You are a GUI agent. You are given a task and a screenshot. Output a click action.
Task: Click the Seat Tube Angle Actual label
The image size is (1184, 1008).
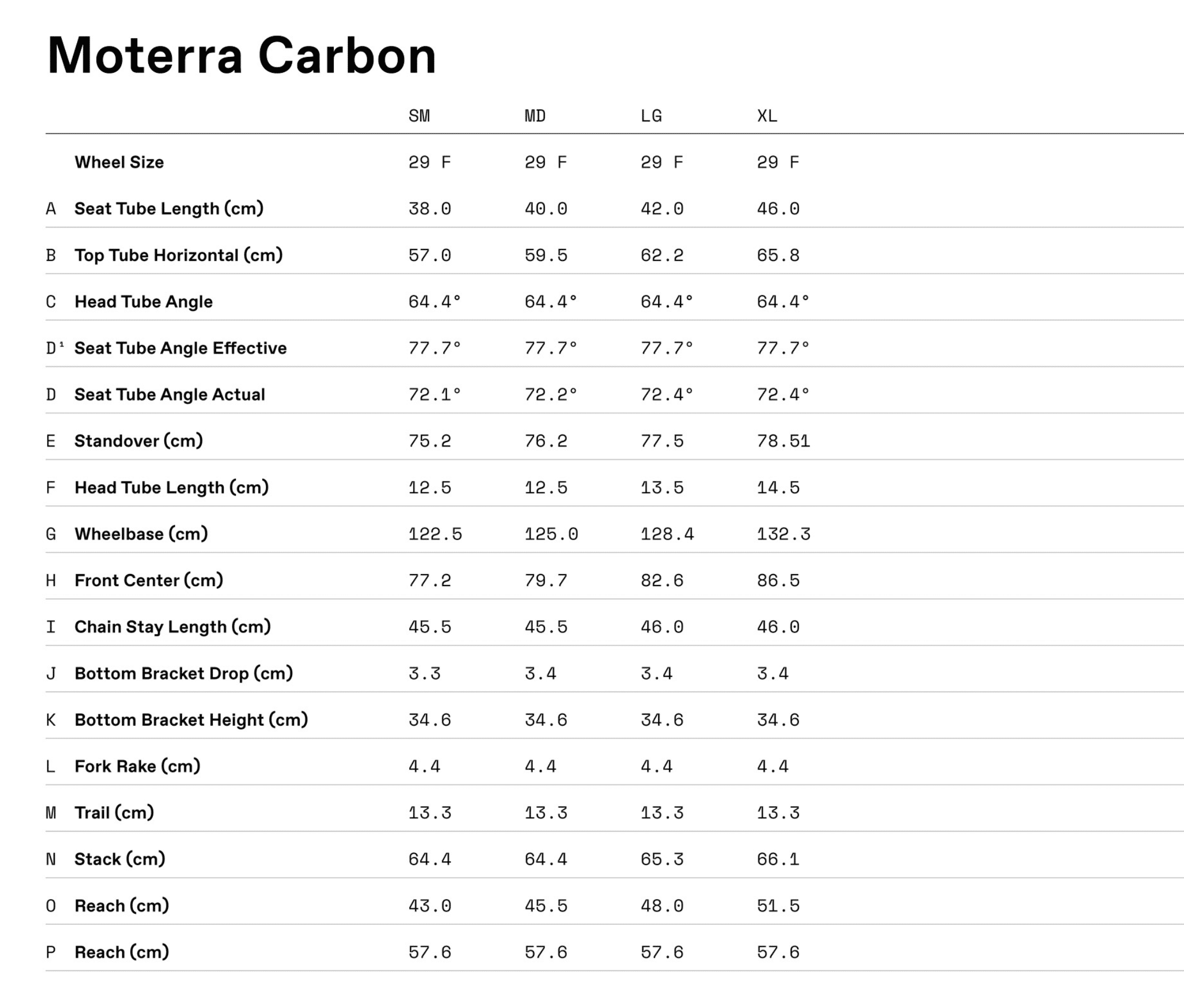tap(170, 395)
